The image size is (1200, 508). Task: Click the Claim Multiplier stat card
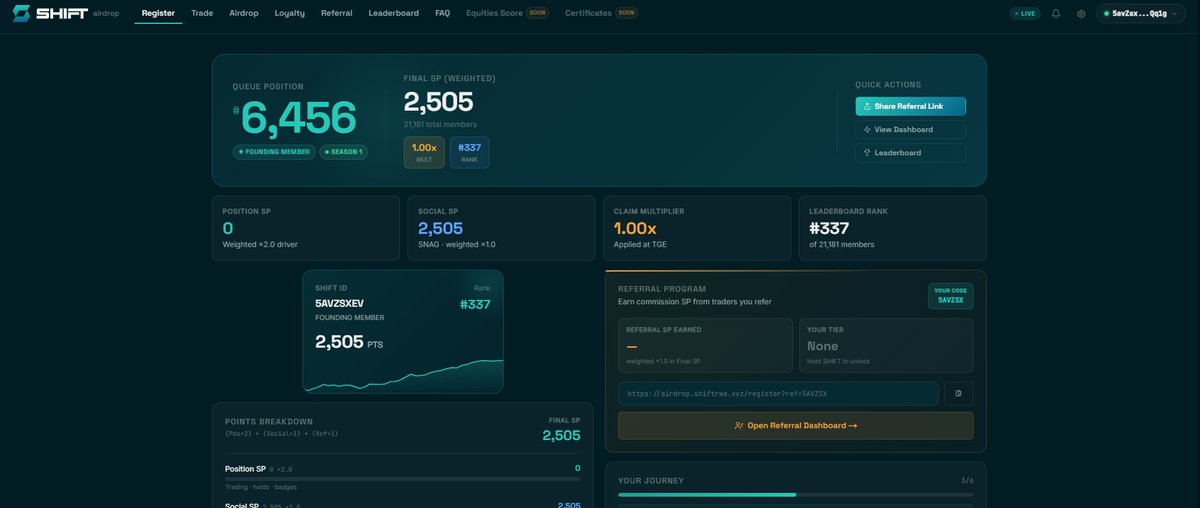click(x=696, y=228)
